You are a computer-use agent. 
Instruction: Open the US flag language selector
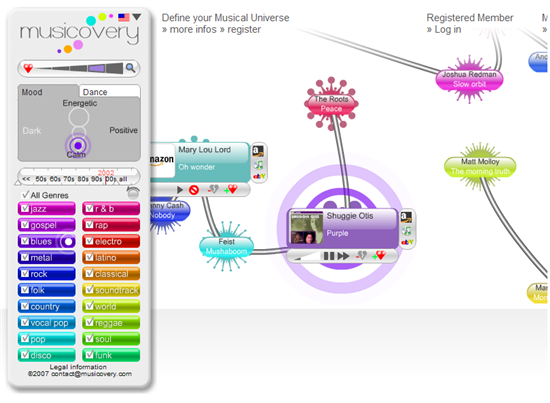[123, 17]
